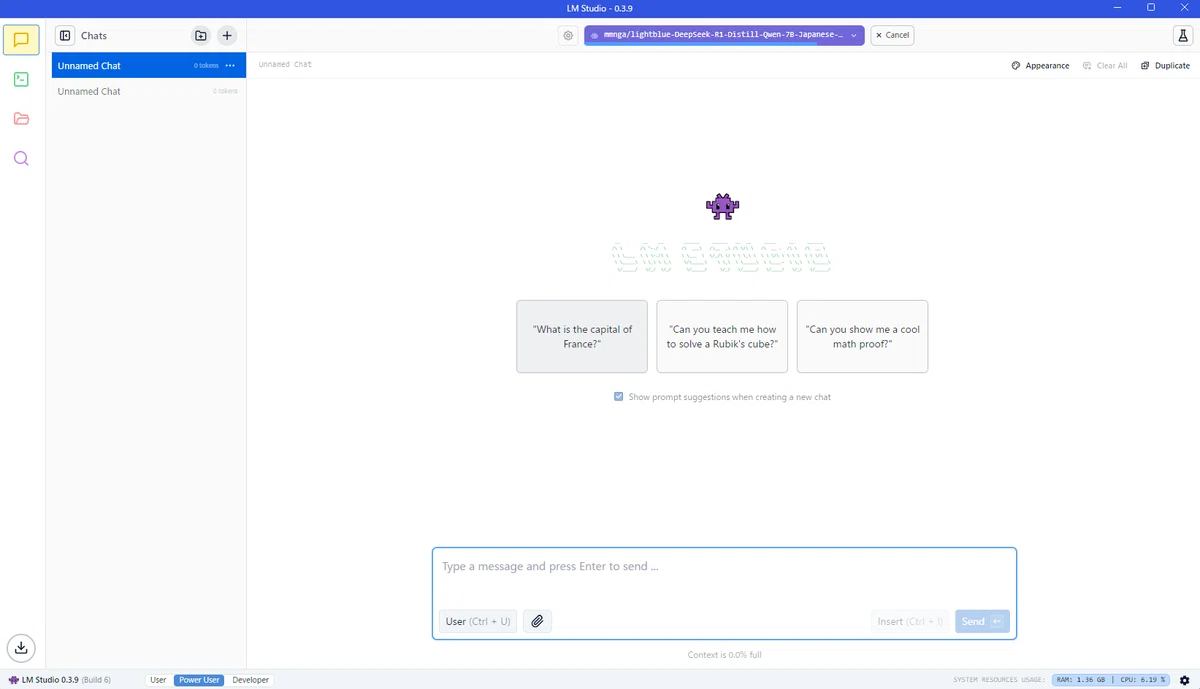Open the flask advanced configuration icon

(1183, 35)
